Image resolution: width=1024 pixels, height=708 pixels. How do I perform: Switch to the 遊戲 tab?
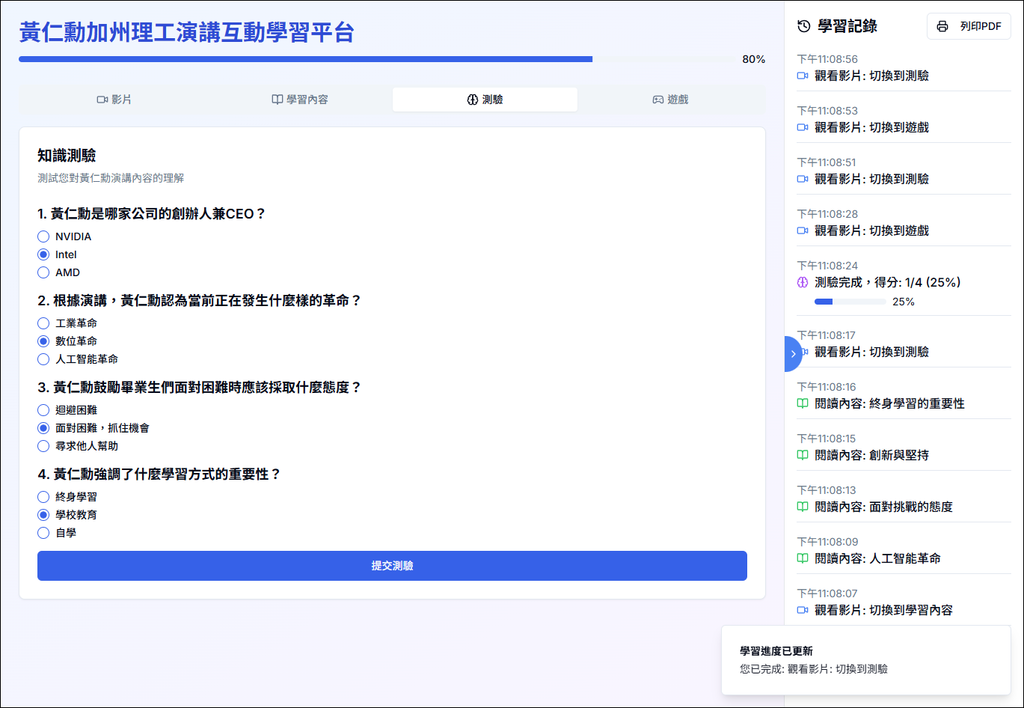[x=670, y=99]
